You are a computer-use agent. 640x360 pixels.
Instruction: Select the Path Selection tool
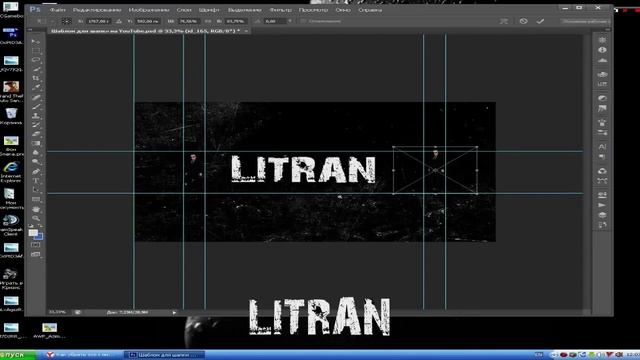click(x=36, y=190)
